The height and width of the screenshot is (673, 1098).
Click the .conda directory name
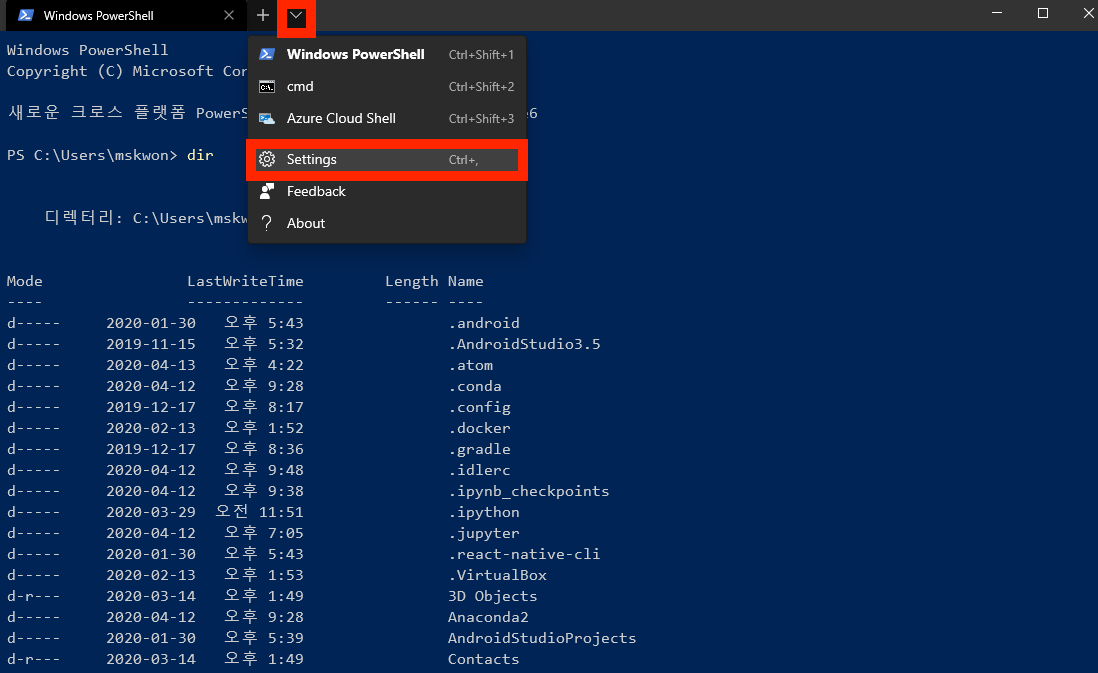pos(475,386)
